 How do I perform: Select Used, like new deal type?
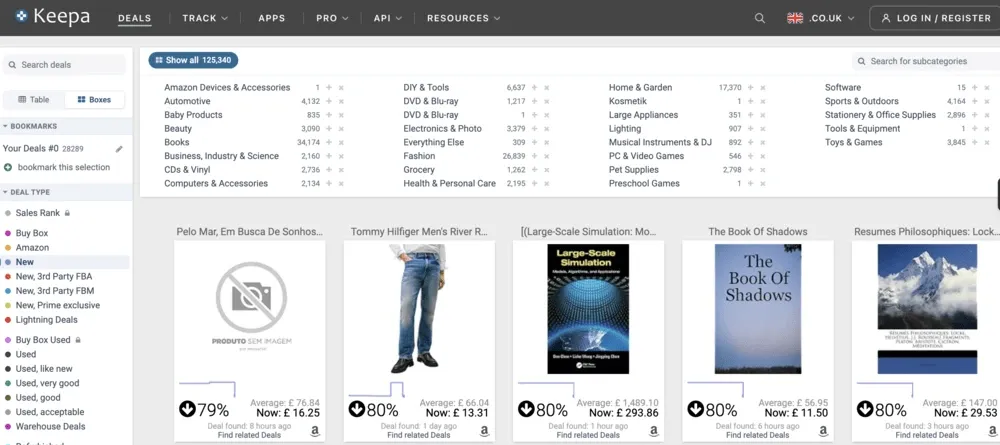[44, 368]
